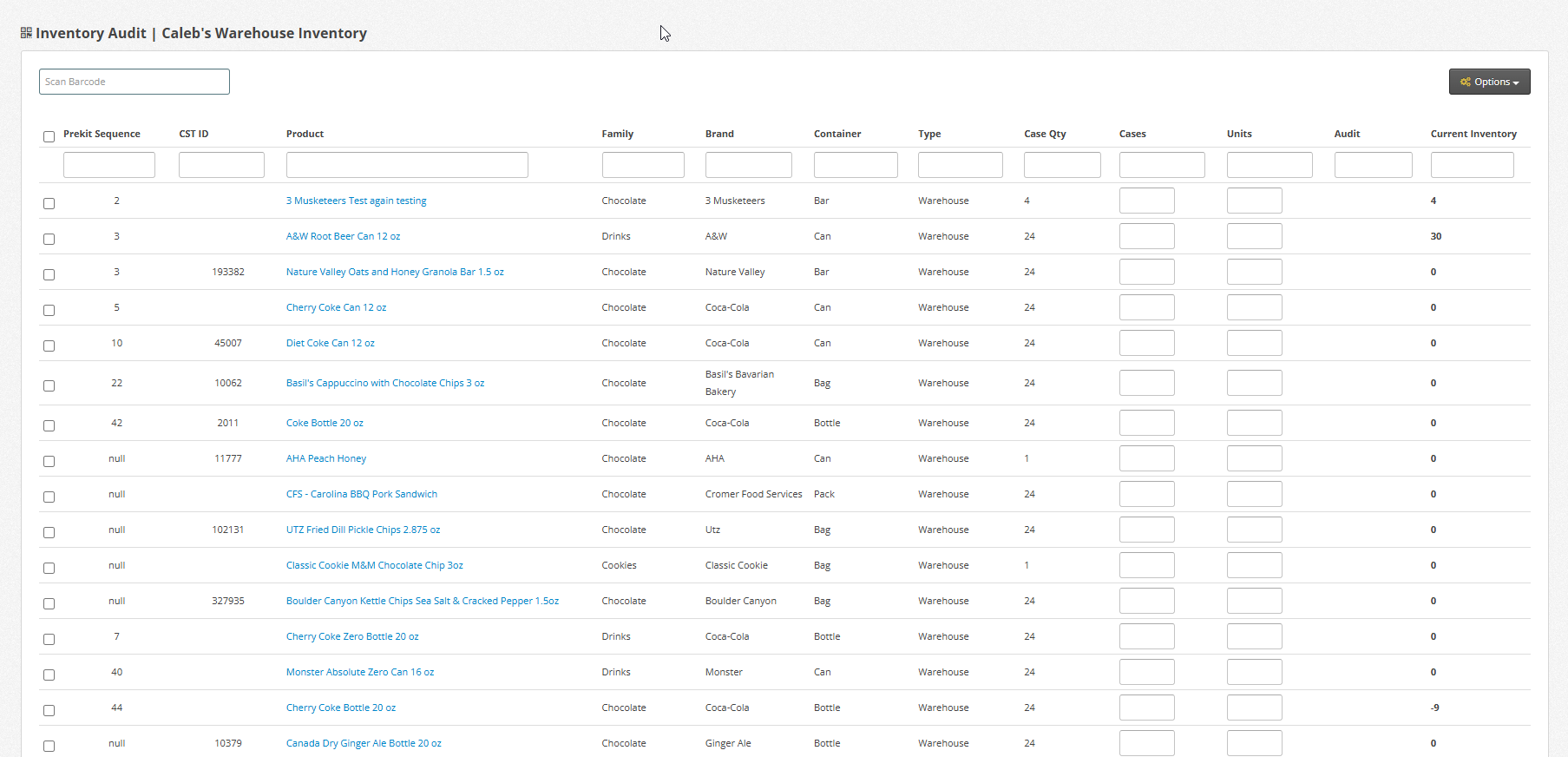Check the 3 Musketeers Test again testing row

49,203
